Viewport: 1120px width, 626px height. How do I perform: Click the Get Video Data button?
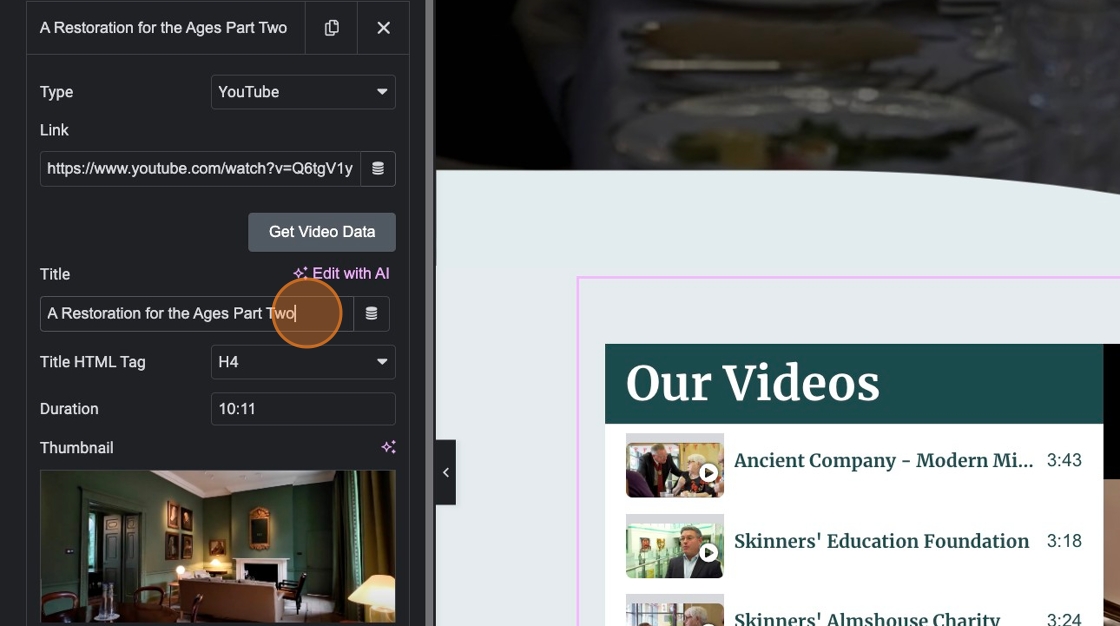pos(321,232)
